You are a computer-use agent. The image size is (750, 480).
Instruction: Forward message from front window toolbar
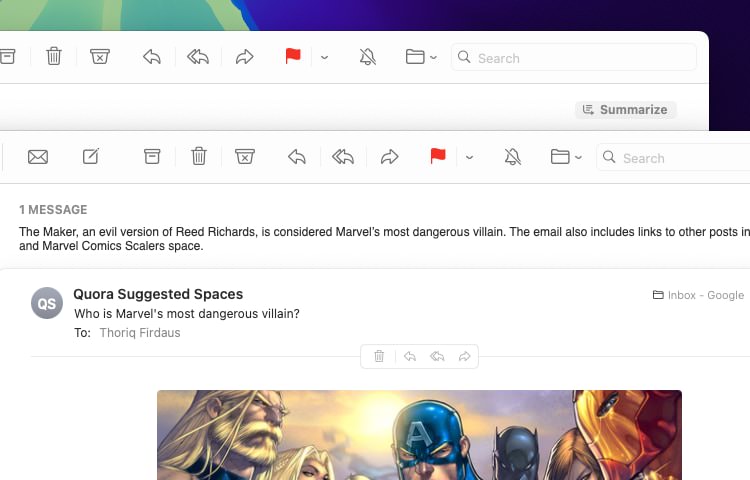tap(389, 157)
